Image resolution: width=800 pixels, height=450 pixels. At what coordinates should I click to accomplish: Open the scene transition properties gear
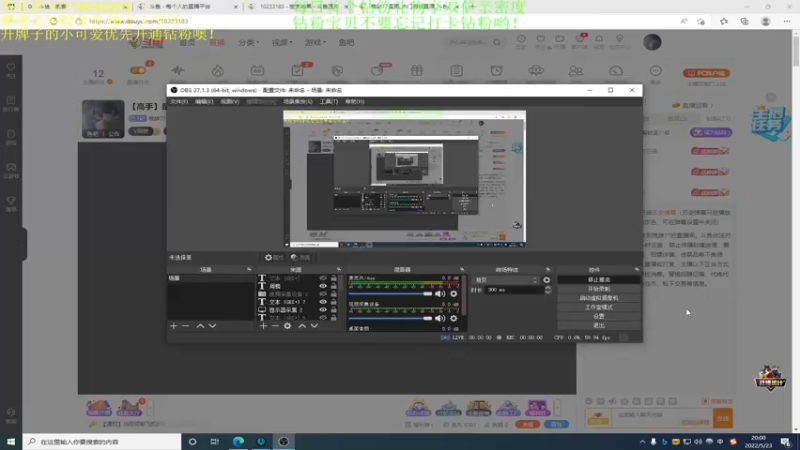tap(547, 280)
